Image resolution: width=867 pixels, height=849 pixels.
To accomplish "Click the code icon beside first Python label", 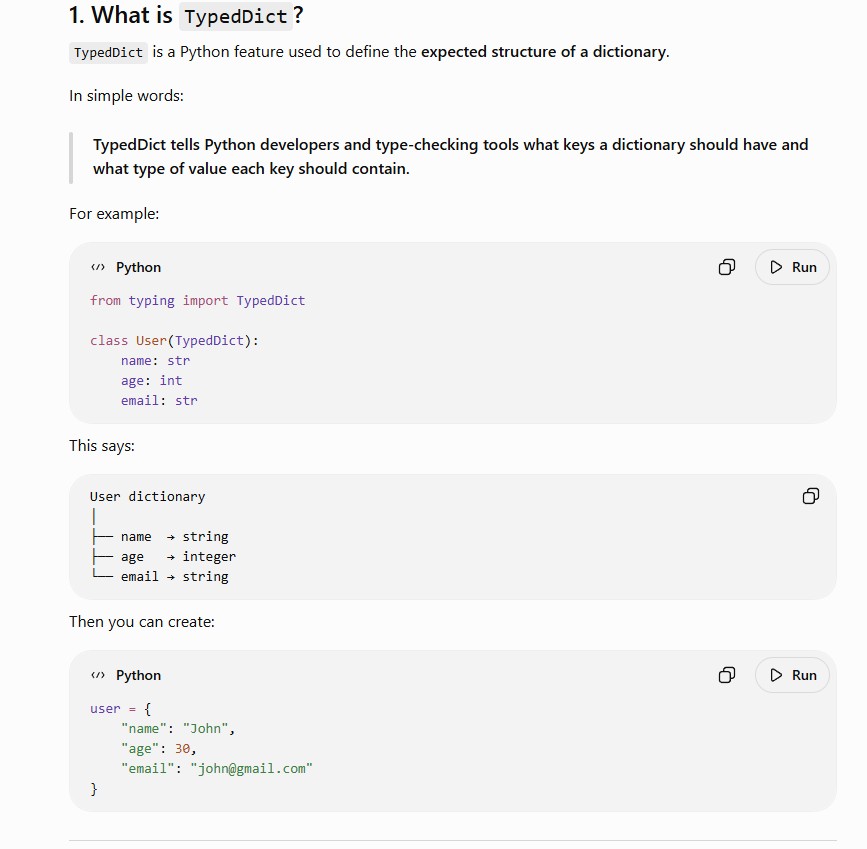I will pos(98,267).
